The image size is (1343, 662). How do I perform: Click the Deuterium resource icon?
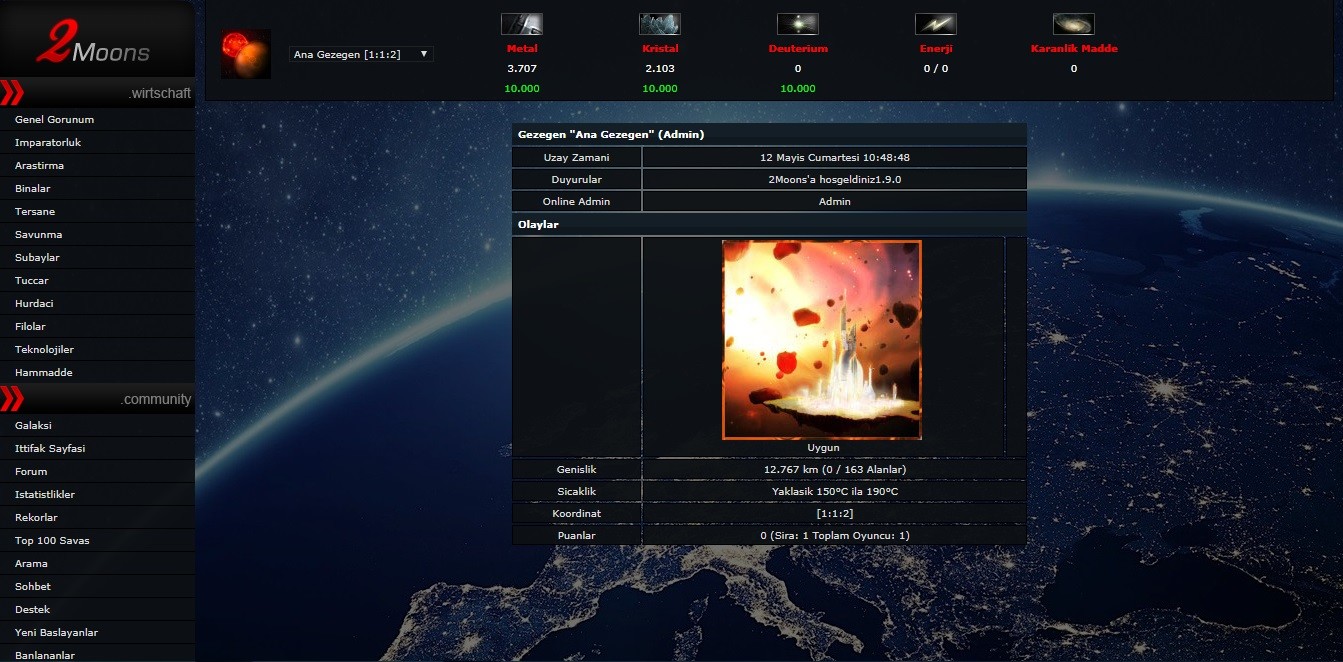tap(798, 24)
